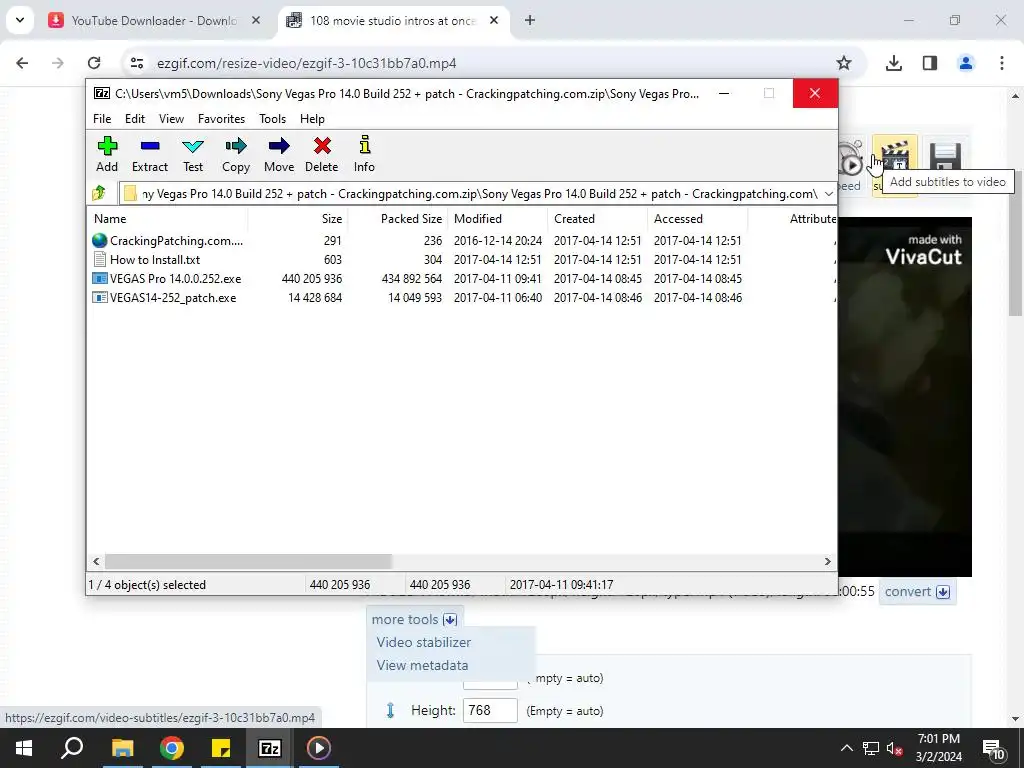Open Chrome three-dot menu
Screen dimensions: 1024x768
tap(1002, 63)
